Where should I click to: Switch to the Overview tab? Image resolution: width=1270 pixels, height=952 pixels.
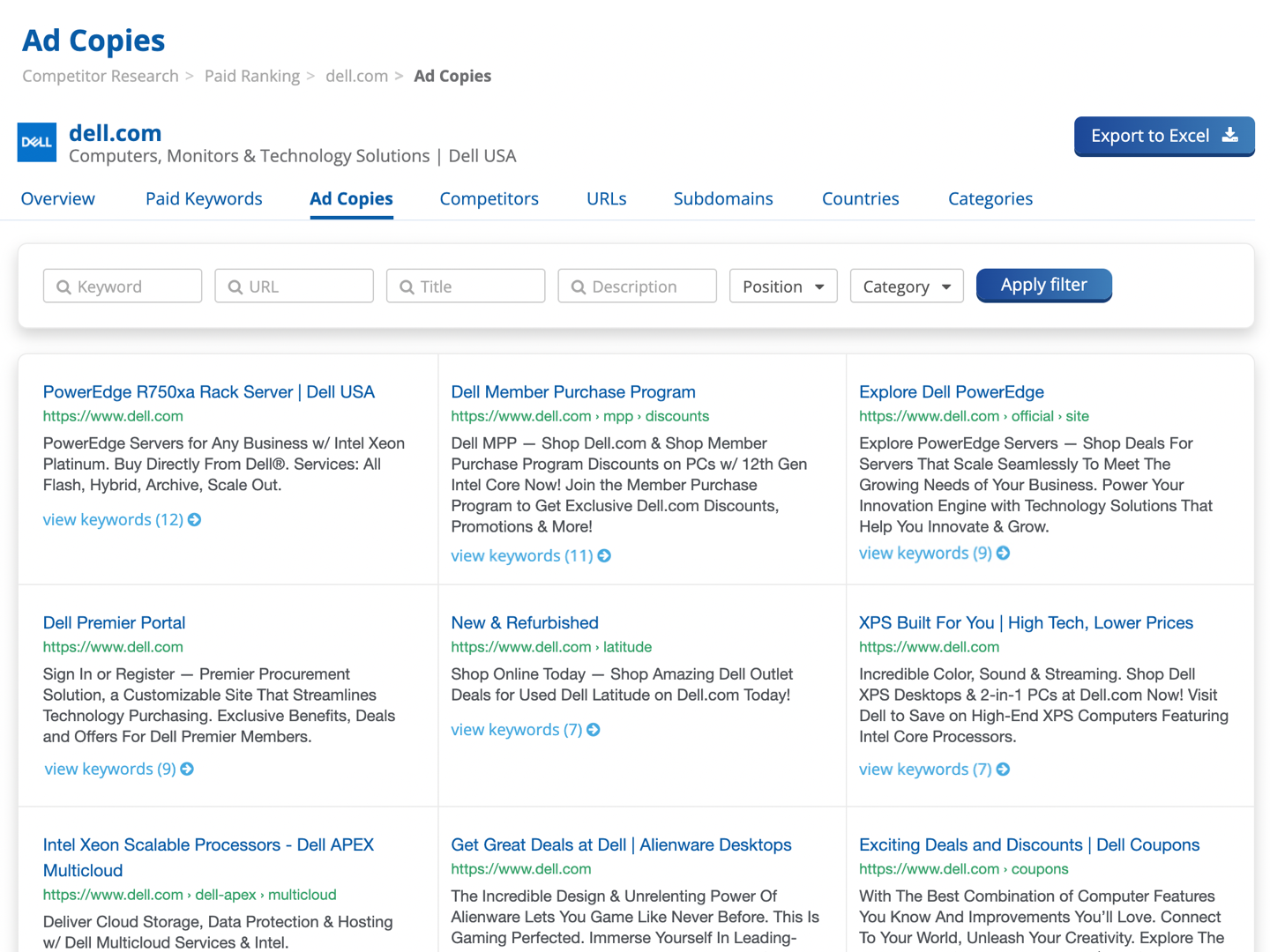tap(58, 198)
